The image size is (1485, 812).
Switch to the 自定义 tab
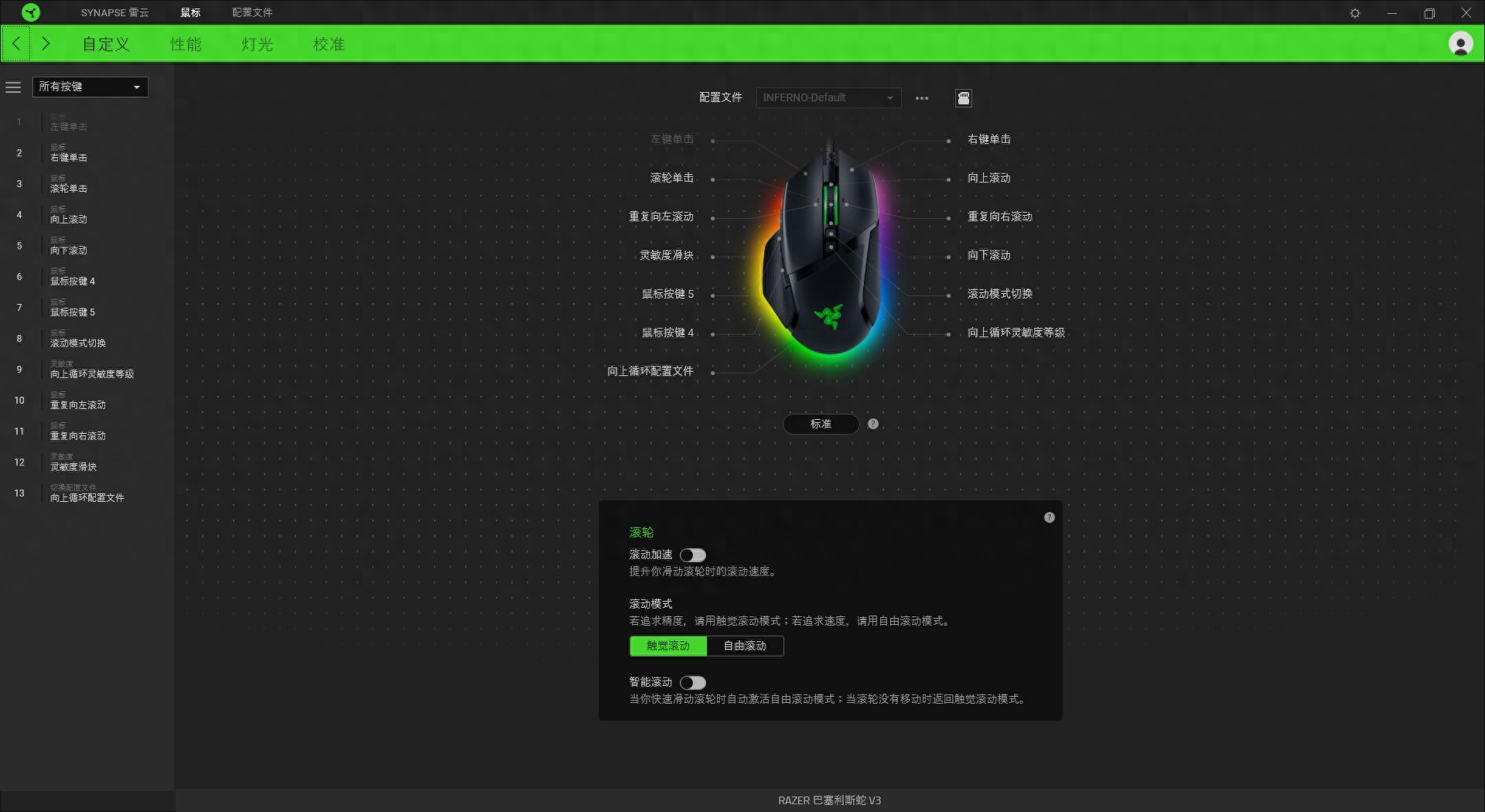(106, 44)
